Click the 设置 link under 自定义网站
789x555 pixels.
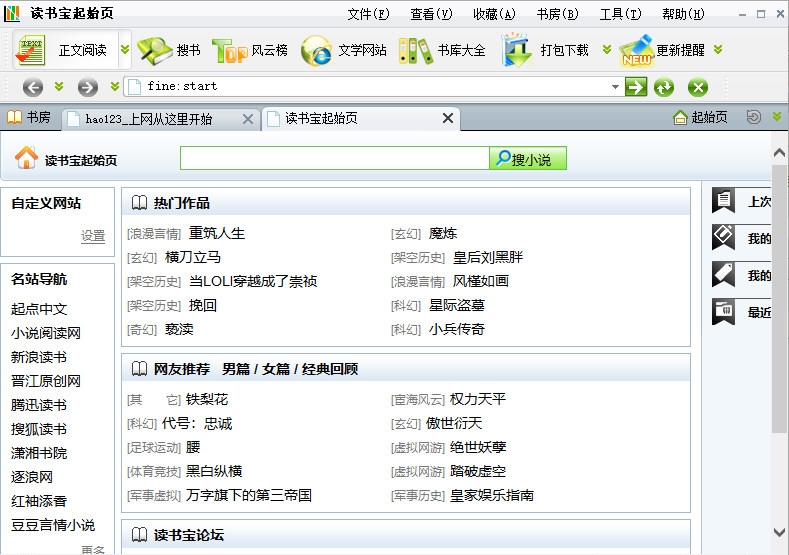click(x=93, y=235)
